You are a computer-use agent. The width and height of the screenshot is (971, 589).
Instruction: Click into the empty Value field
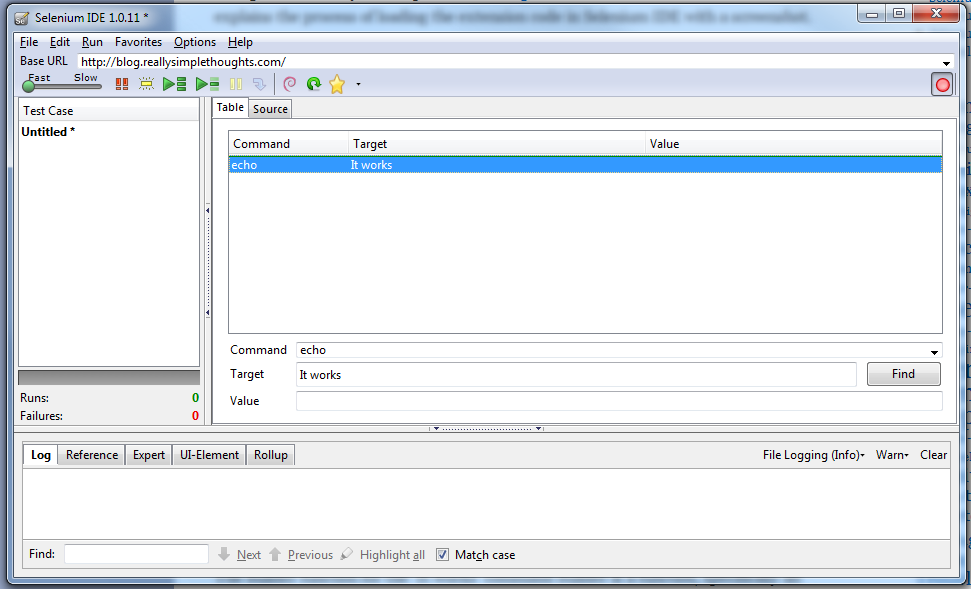pyautogui.click(x=619, y=401)
